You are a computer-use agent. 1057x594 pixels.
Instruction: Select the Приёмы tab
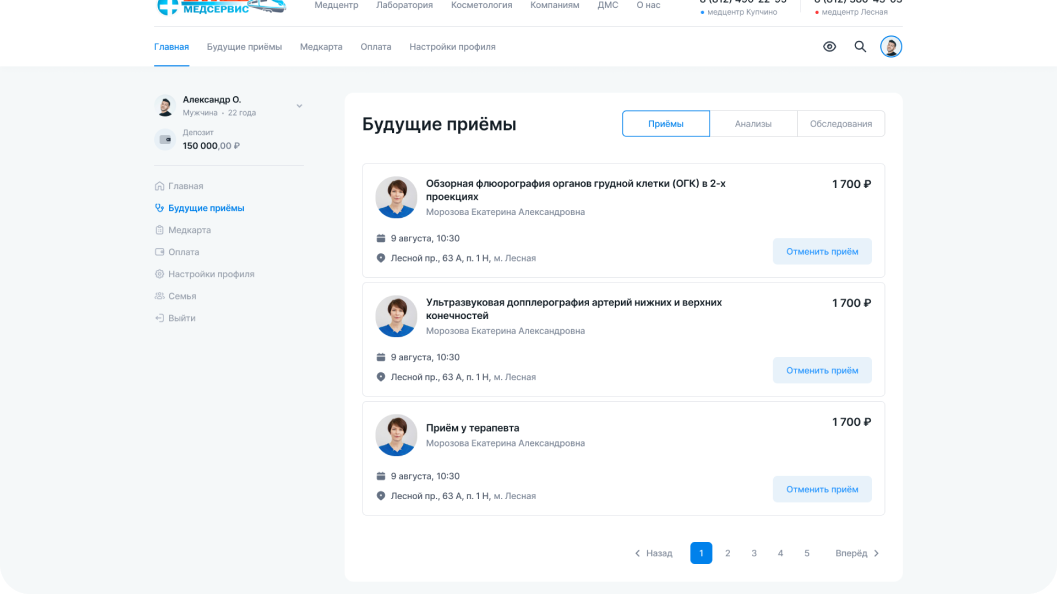click(666, 123)
